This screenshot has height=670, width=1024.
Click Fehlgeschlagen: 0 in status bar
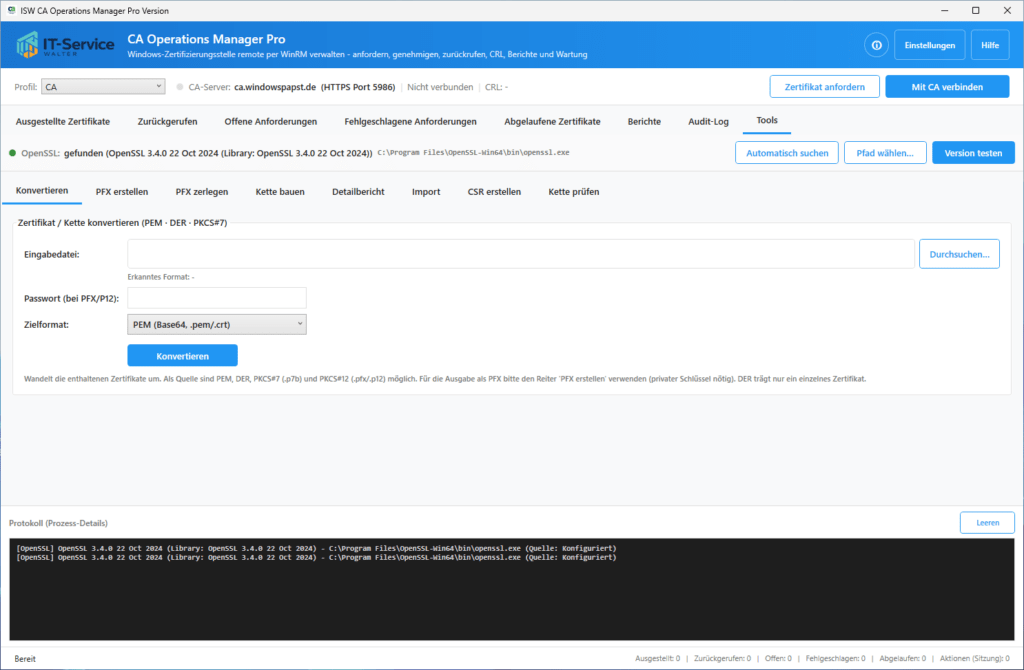pyautogui.click(x=835, y=659)
